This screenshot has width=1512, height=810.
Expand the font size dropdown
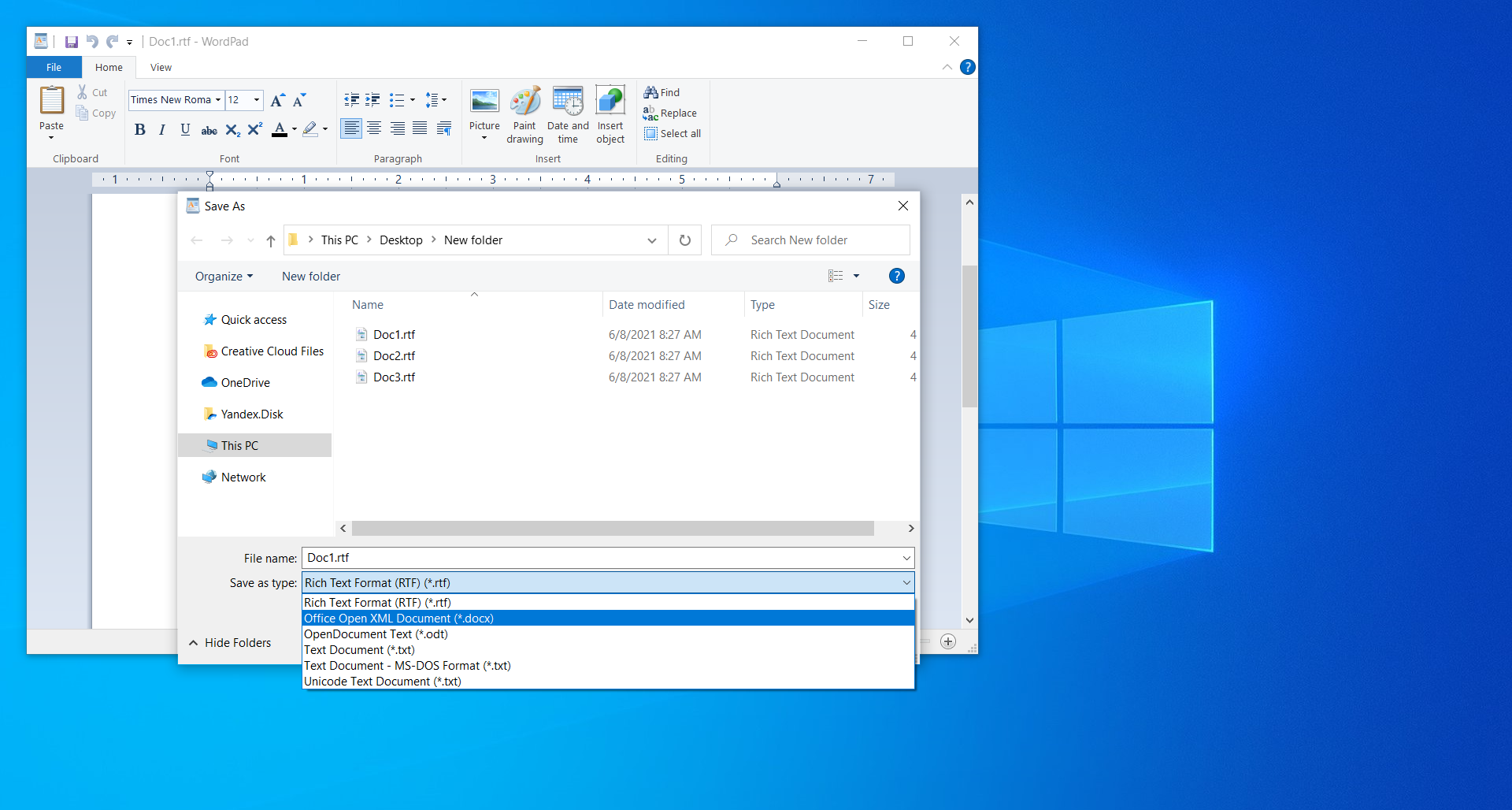pos(257,100)
